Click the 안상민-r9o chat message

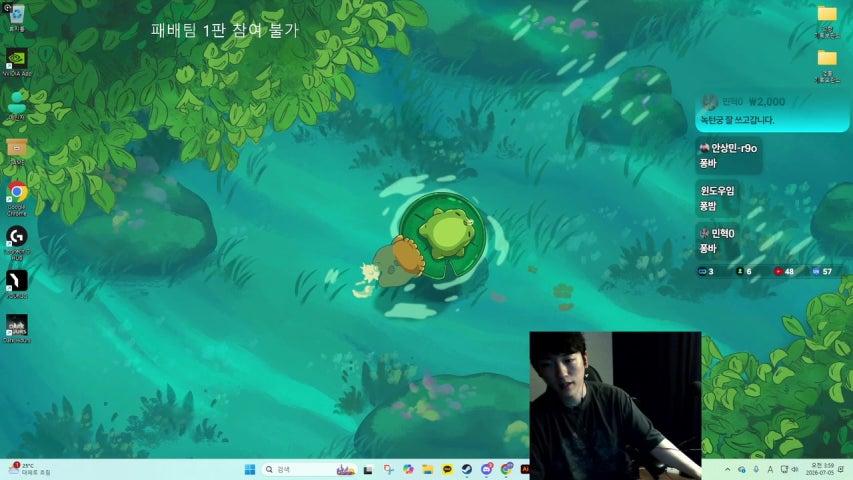[x=728, y=156]
